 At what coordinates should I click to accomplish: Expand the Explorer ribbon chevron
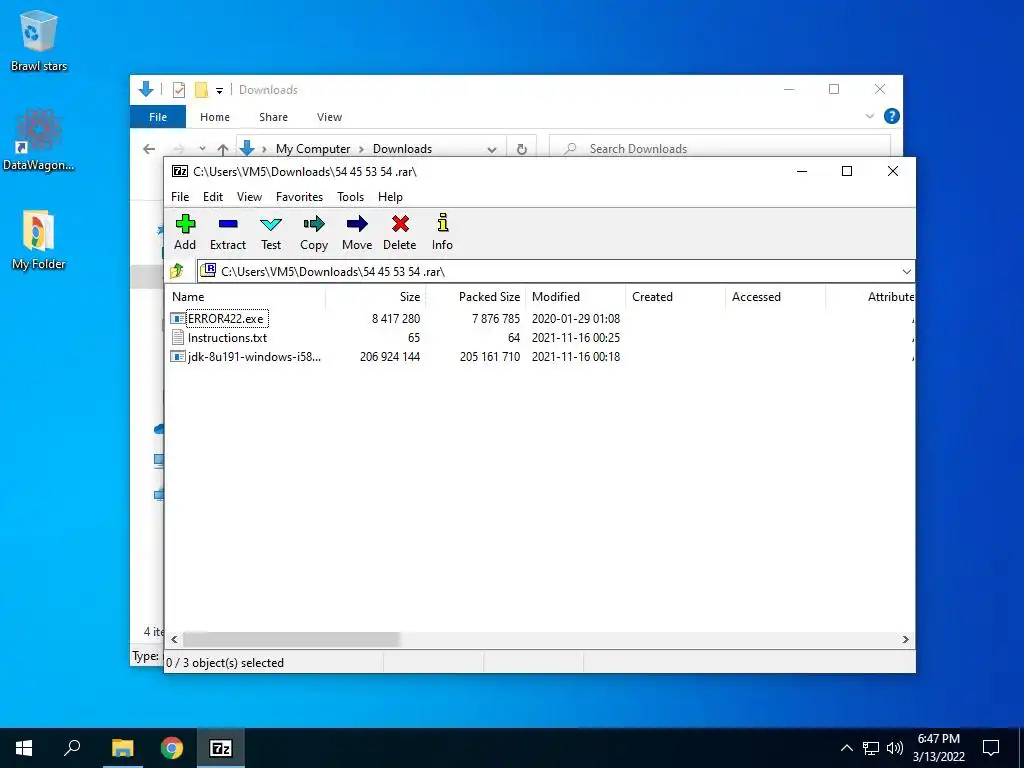pyautogui.click(x=869, y=116)
